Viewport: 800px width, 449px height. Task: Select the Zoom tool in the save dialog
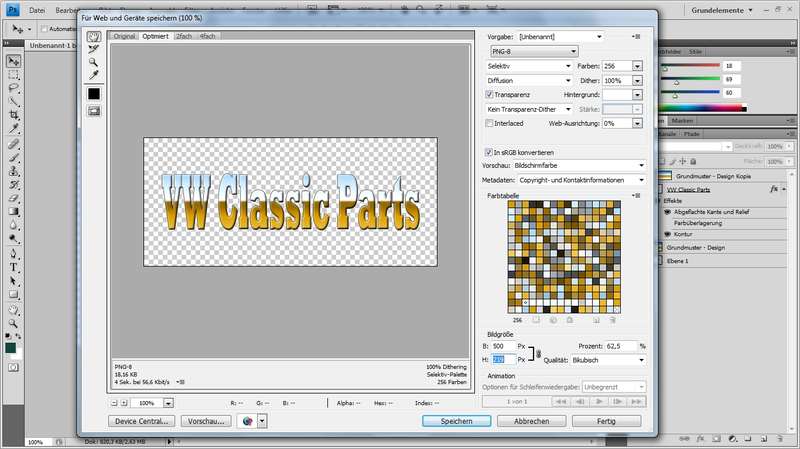coord(94,62)
